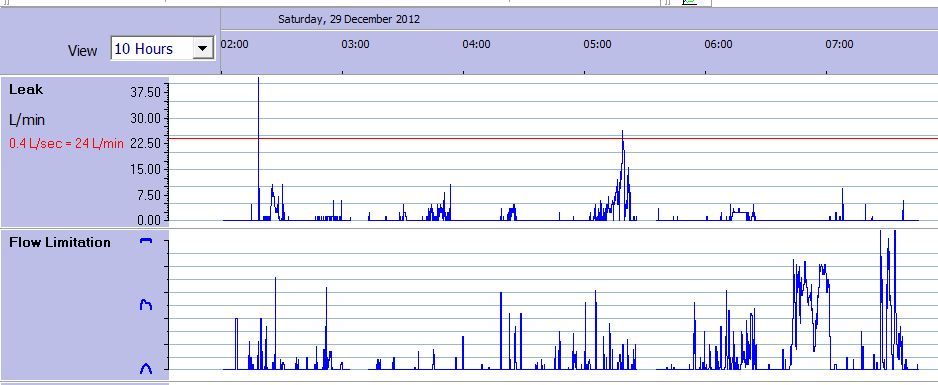Click the red '0.4 L/sec = 24 L/min' label

[66, 143]
